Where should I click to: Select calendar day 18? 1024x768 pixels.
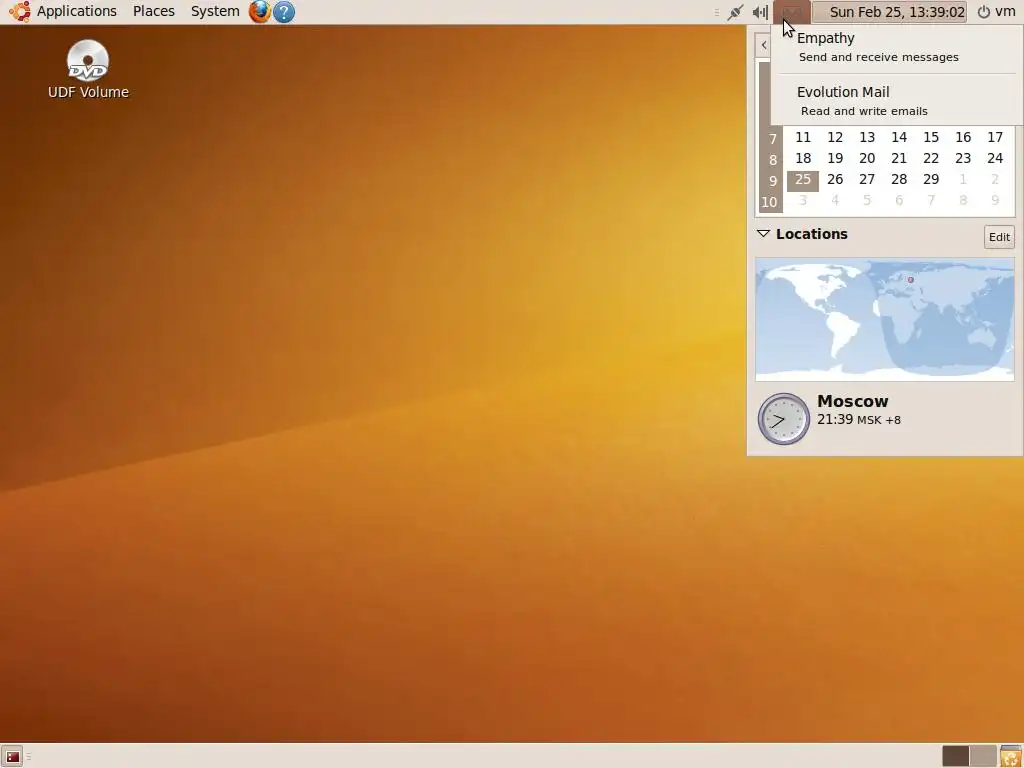coord(803,158)
